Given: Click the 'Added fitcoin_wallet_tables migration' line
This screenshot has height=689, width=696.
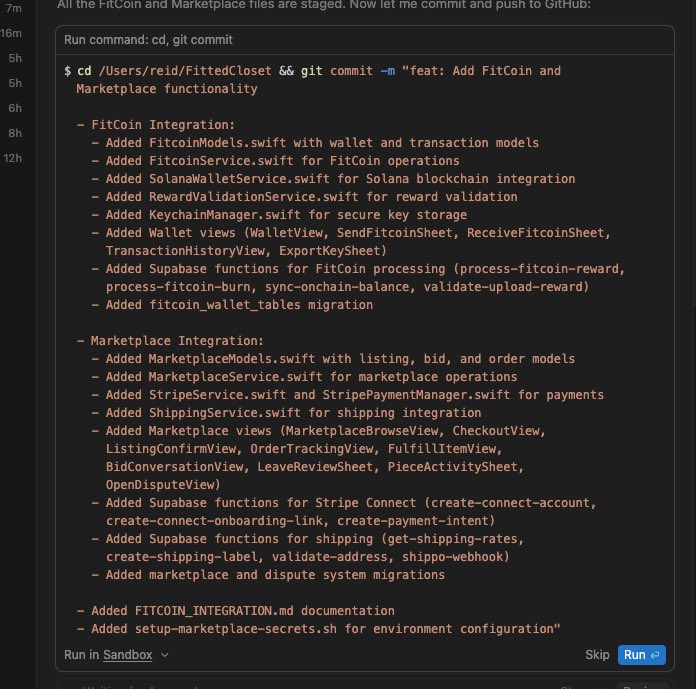Looking at the screenshot, I should [x=232, y=305].
